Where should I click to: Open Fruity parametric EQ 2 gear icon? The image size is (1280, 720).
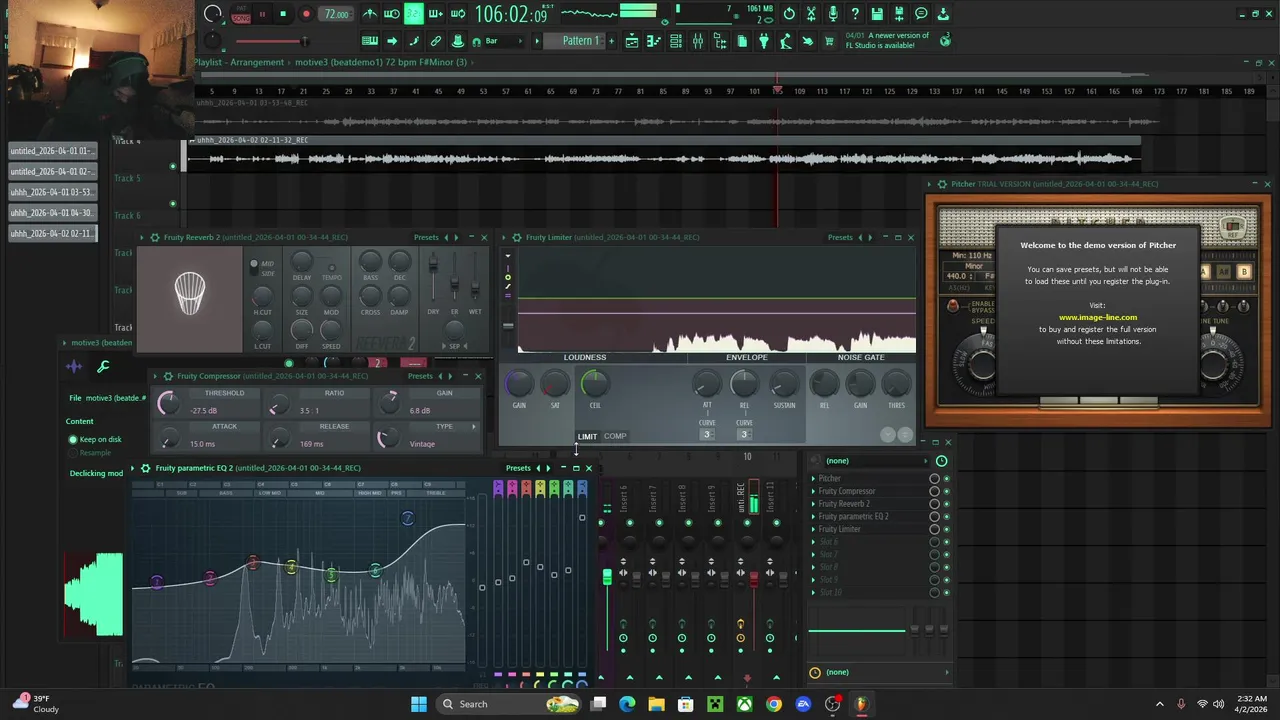146,468
